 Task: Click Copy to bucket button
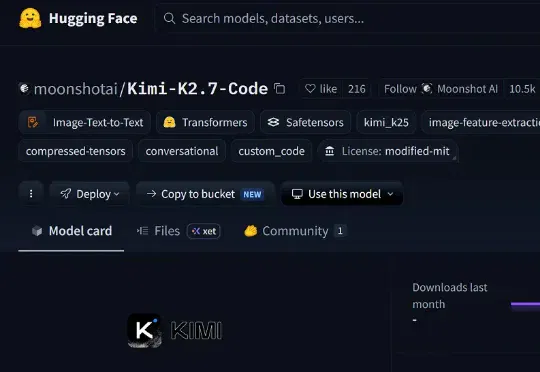coord(205,194)
